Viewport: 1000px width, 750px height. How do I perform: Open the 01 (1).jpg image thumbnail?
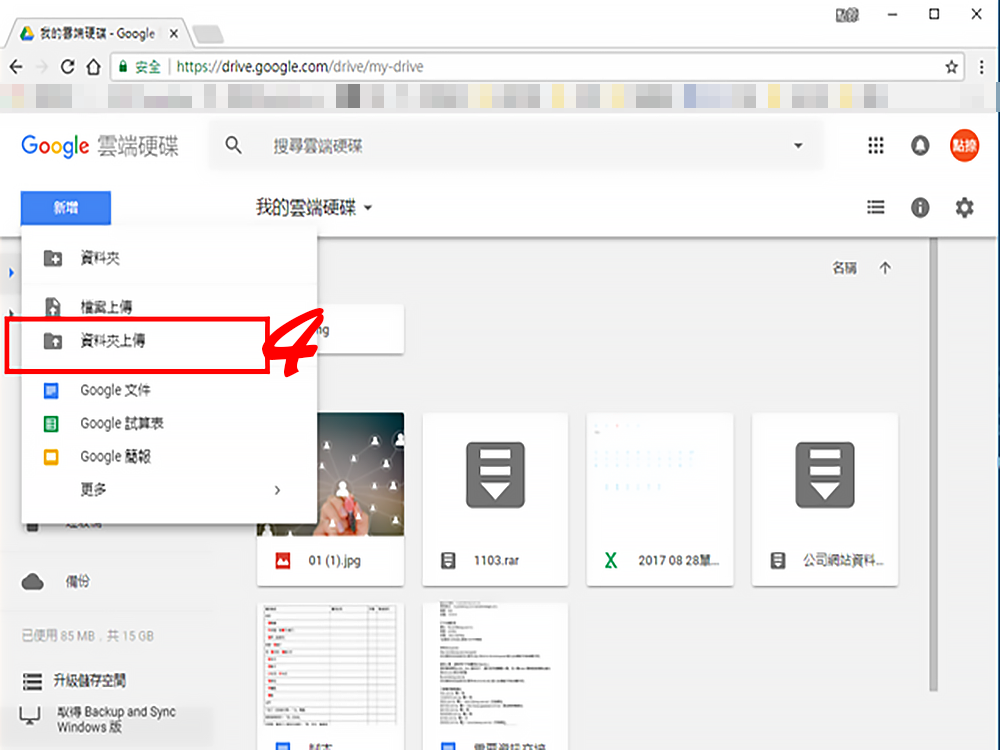tap(330, 474)
